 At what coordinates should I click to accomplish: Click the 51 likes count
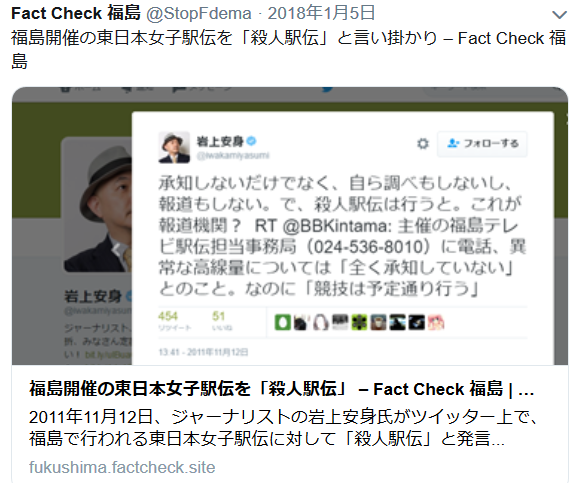point(219,316)
